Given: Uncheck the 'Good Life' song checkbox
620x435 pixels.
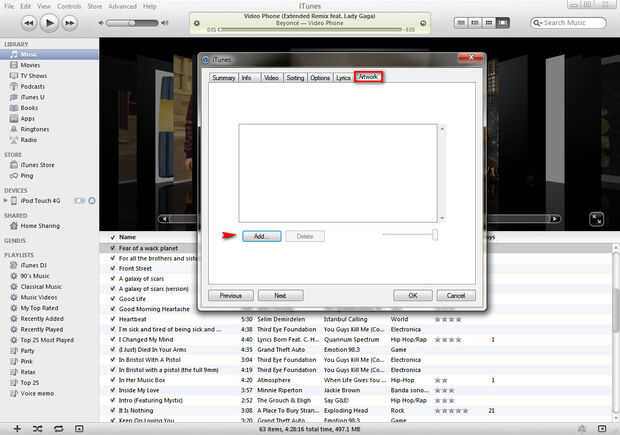Looking at the screenshot, I should [x=113, y=299].
